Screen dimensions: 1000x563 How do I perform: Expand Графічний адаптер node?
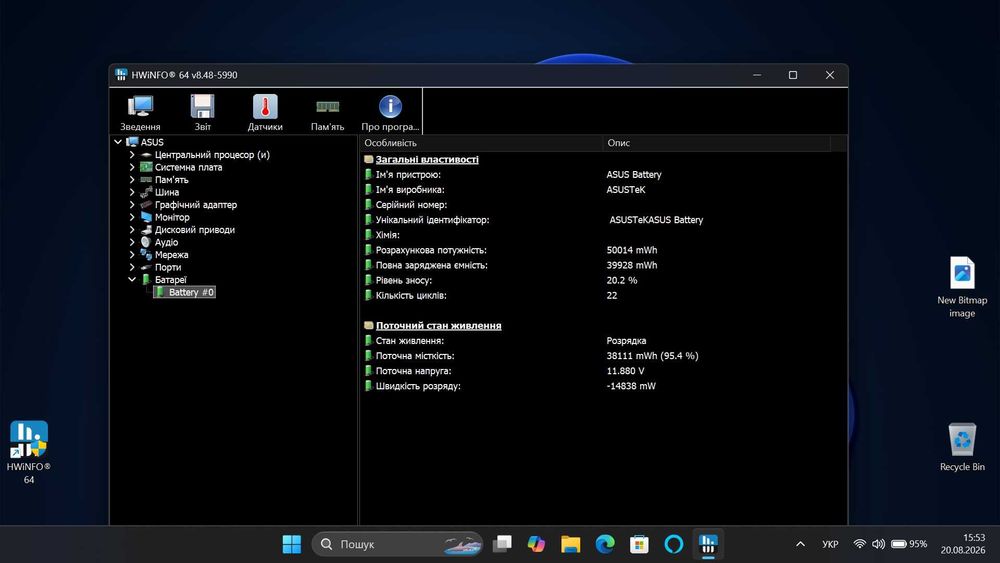coord(132,205)
